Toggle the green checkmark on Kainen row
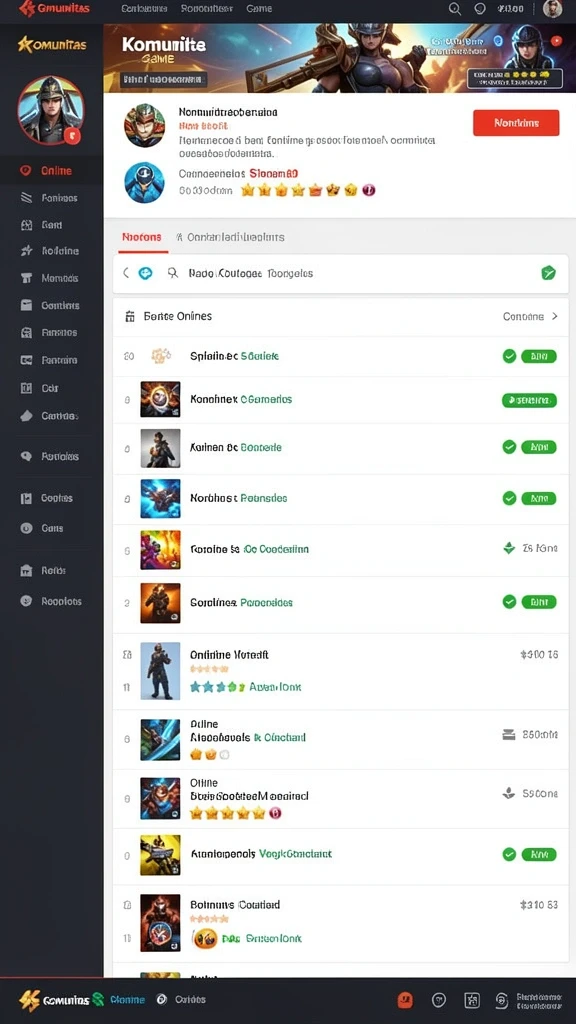The image size is (576, 1024). (509, 447)
